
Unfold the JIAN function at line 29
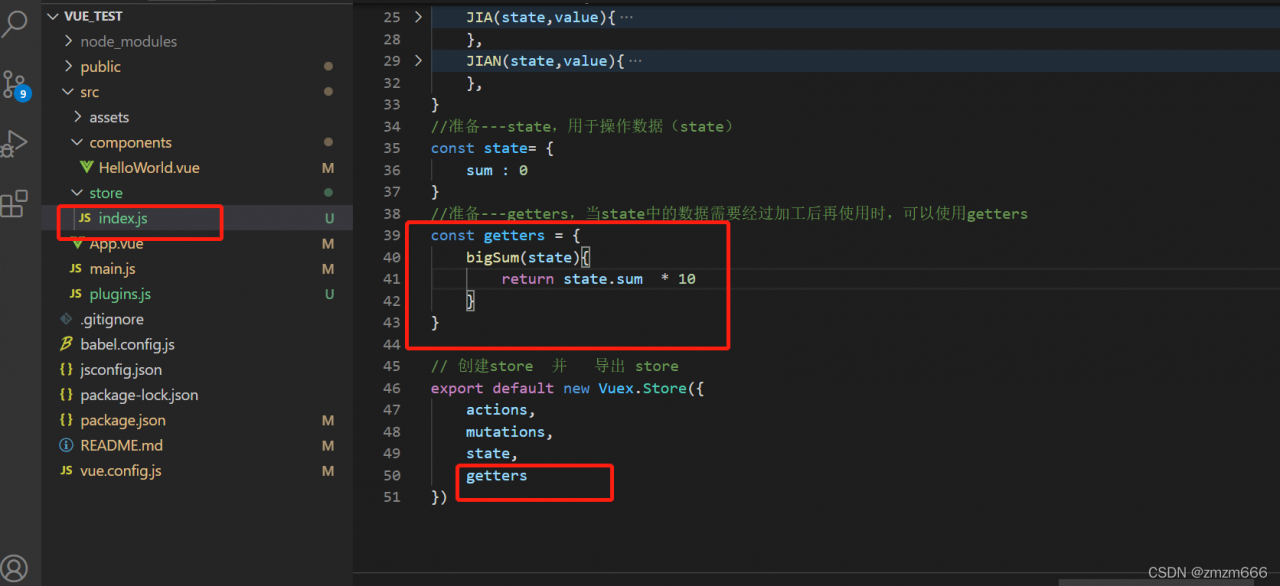click(419, 61)
